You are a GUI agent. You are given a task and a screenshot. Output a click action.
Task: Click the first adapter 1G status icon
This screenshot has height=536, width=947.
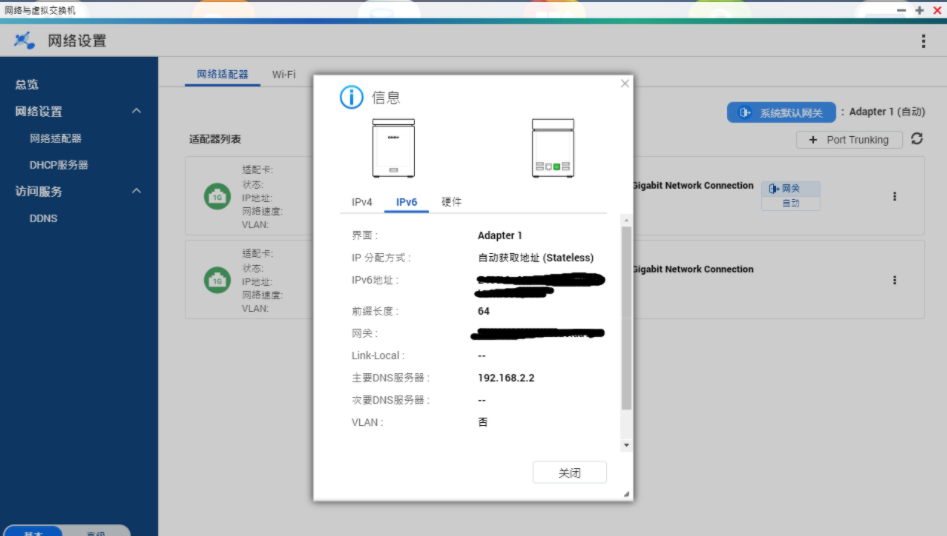[x=217, y=196]
